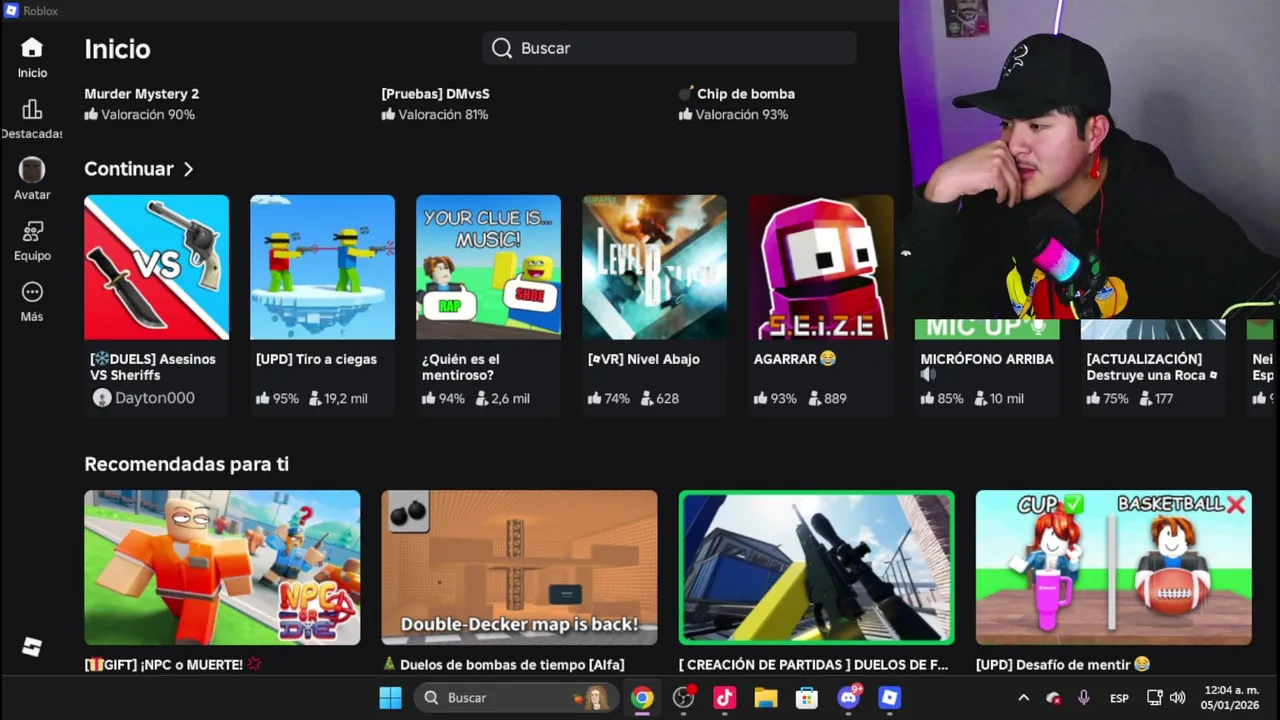Viewport: 1280px width, 720px height.
Task: Open Microsoft Store from the taskbar
Action: pos(807,698)
